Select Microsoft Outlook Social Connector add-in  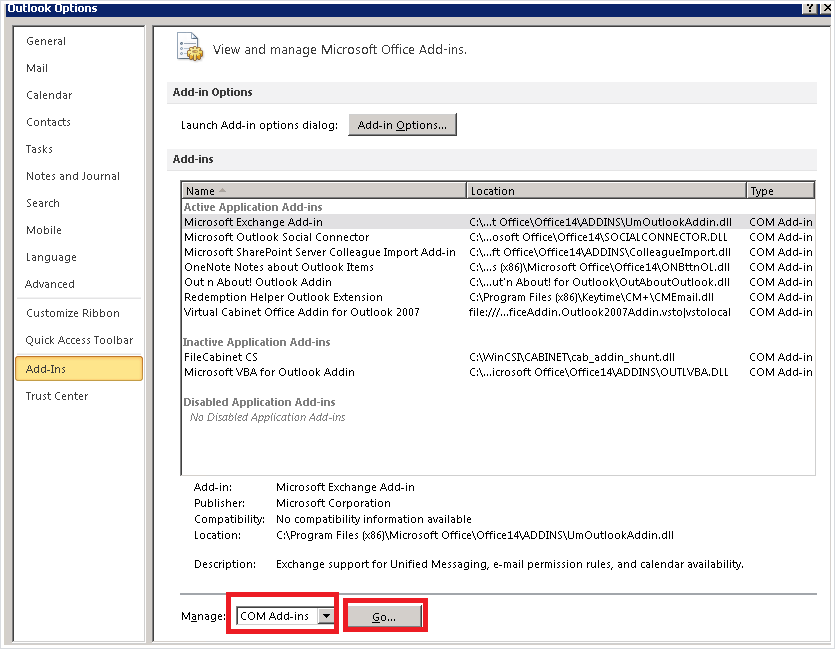[498, 237]
